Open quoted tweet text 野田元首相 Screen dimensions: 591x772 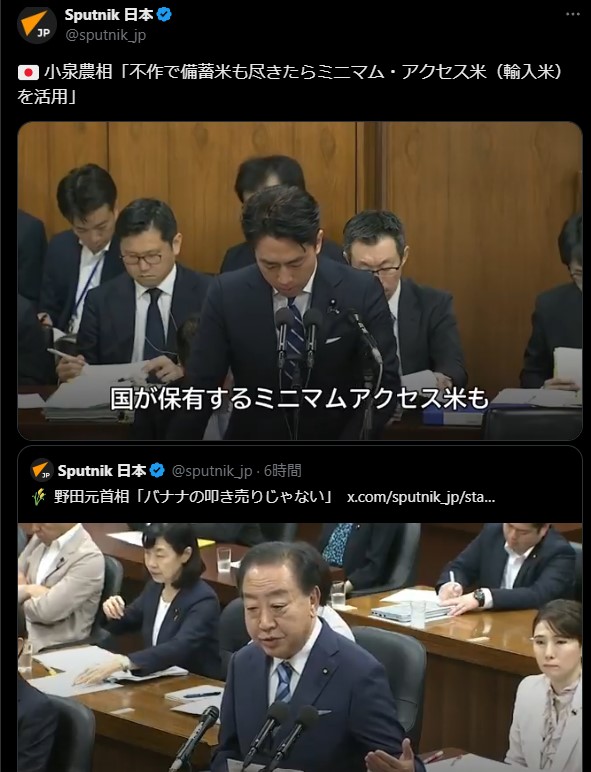(x=194, y=497)
